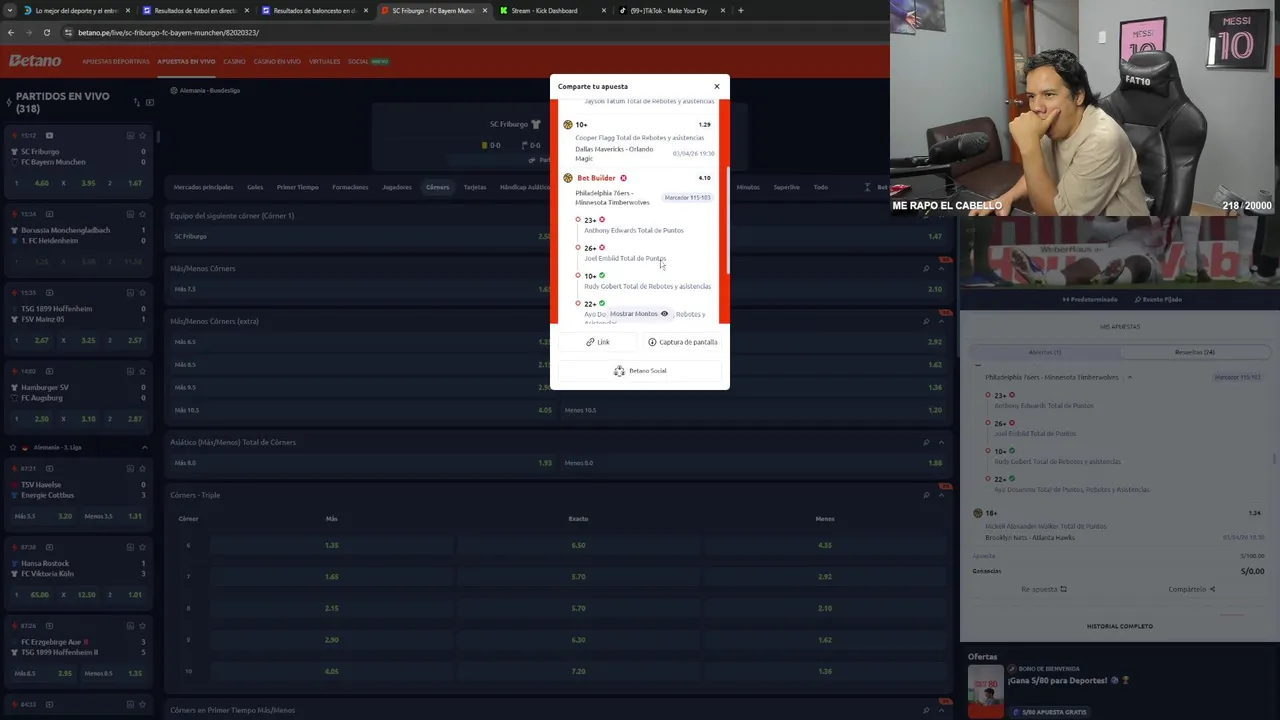Collapse Philadelphia 76ers - Minnesota Timberwolves bet details
Image resolution: width=1280 pixels, height=720 pixels.
(x=1130, y=377)
